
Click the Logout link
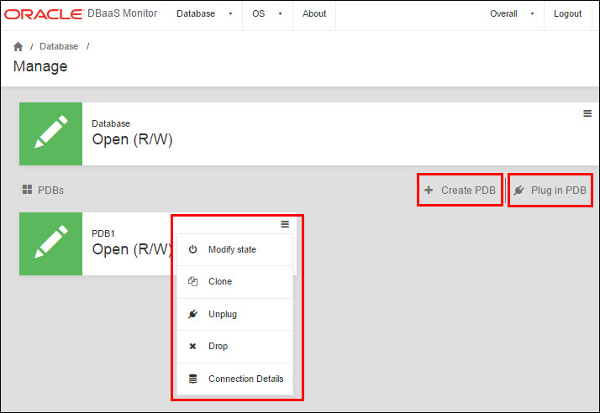567,14
